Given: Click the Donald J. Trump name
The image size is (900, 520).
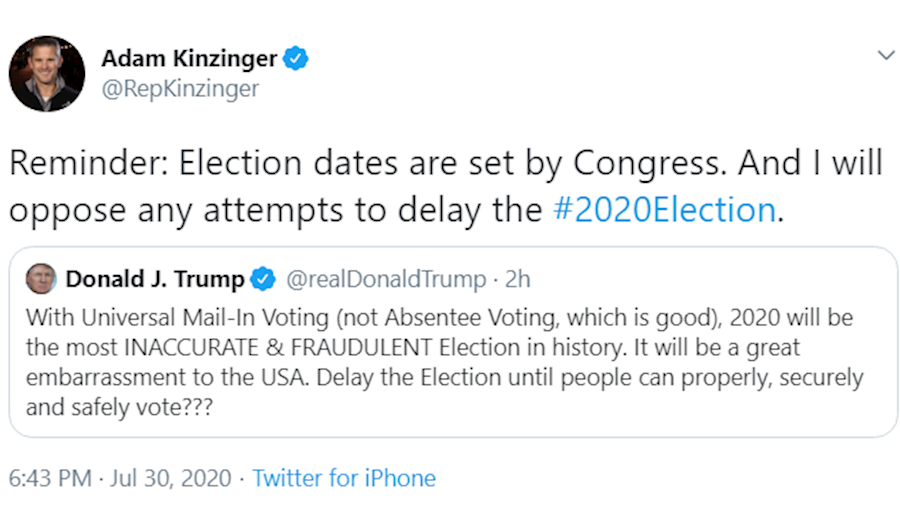Looking at the screenshot, I should pyautogui.click(x=154, y=279).
